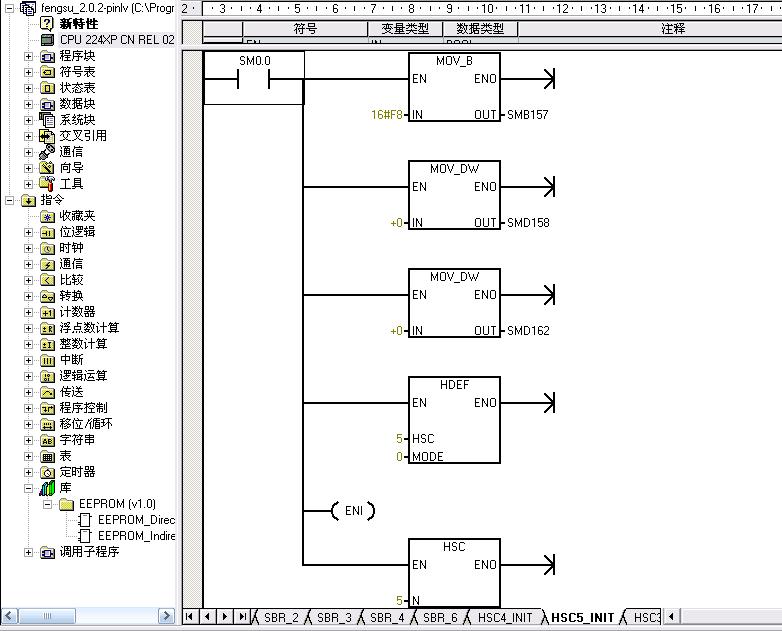
Task: Expand the 程序块 tree node
Action: (28, 56)
